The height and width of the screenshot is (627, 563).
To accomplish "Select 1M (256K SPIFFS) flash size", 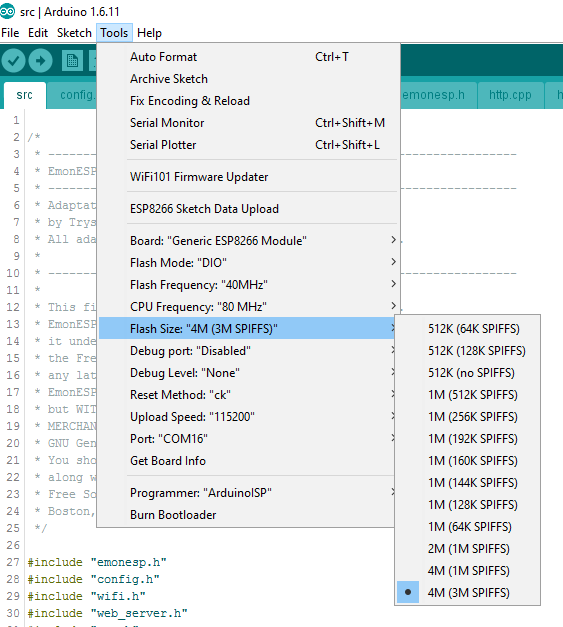I will tap(468, 417).
